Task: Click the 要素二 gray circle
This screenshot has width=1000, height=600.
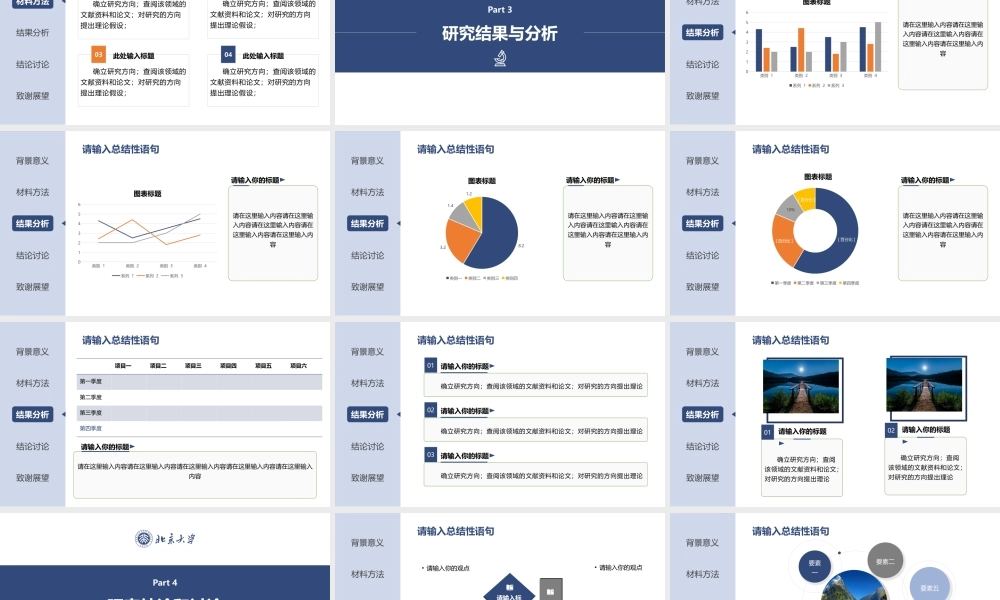Action: tap(885, 561)
